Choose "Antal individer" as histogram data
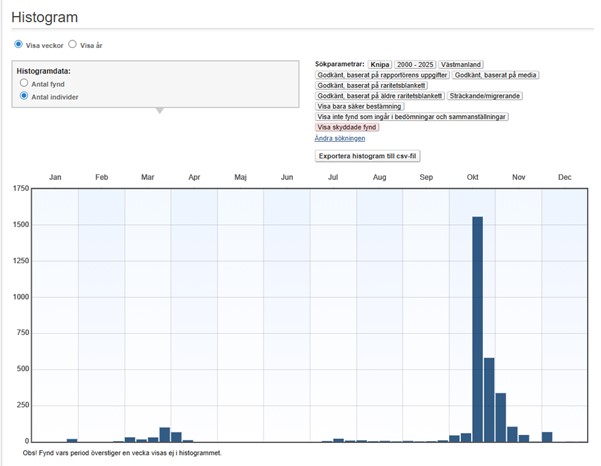Viewport: 601px width, 466px height. click(24, 96)
